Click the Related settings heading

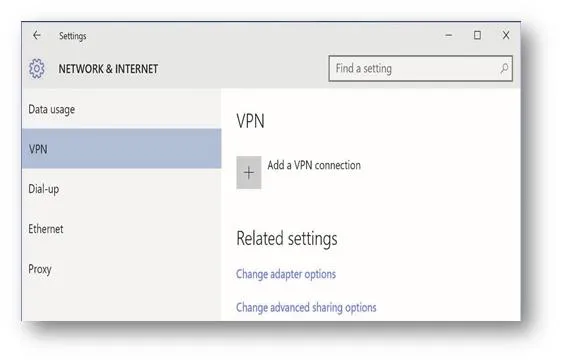287,239
